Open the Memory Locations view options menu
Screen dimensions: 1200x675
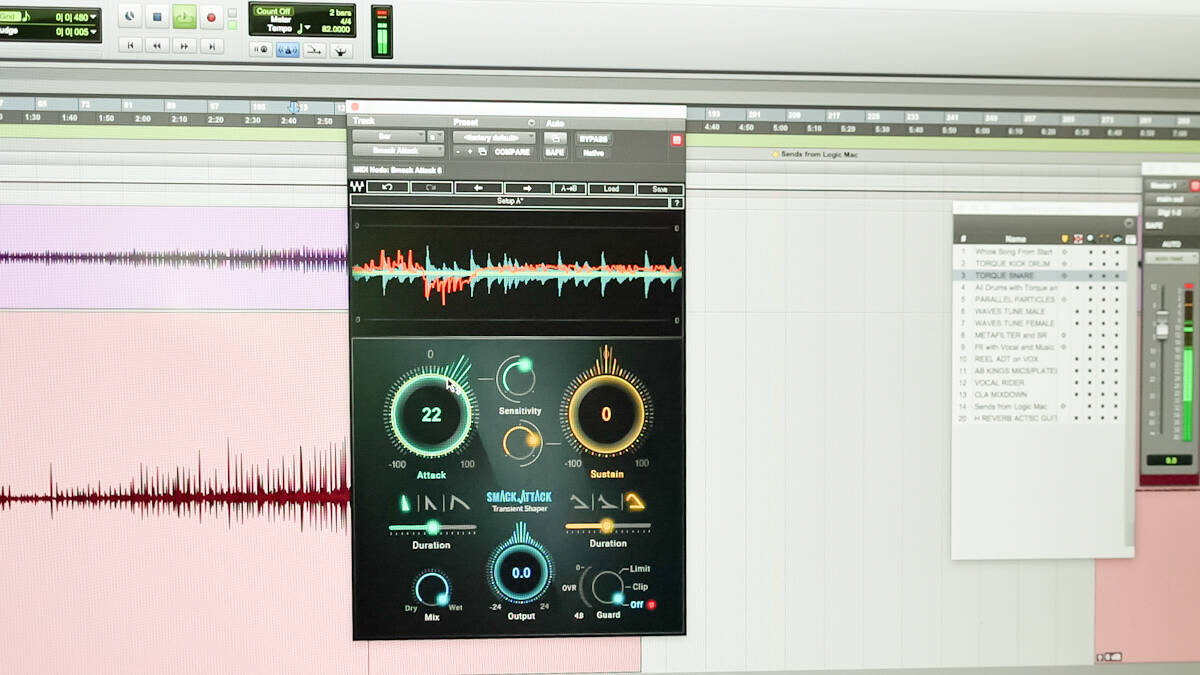1130,223
